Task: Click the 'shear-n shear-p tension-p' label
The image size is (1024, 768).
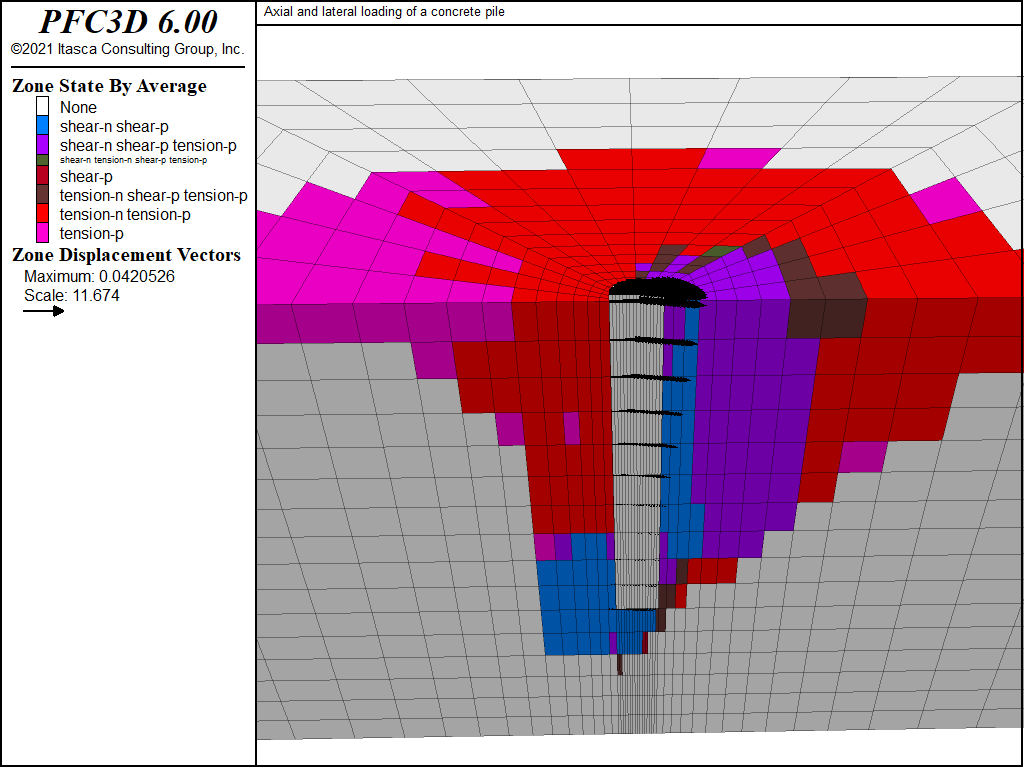Action: (x=148, y=146)
